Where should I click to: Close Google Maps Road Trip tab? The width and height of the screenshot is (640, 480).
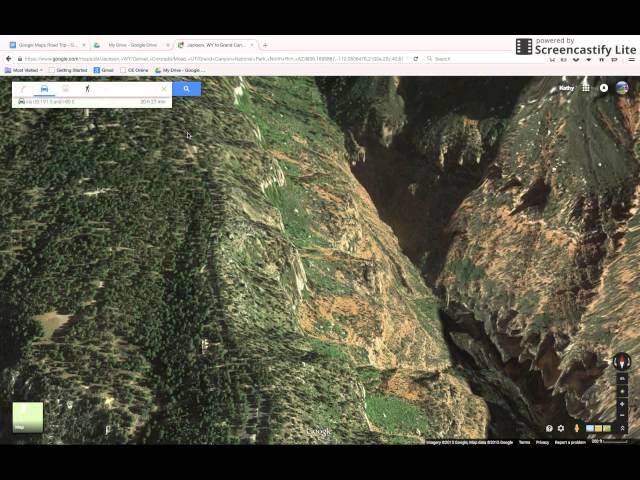84,45
